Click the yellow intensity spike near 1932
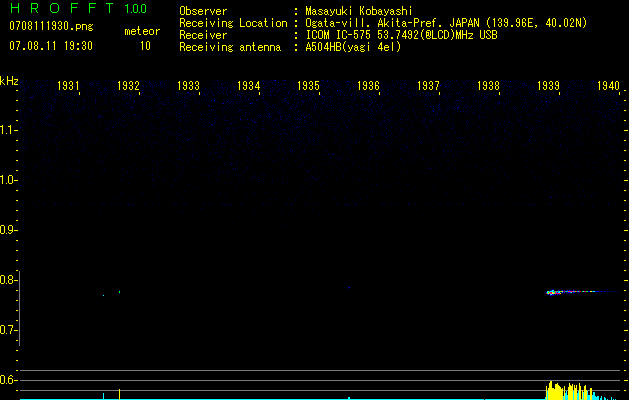Viewport: 629px width, 400px height. pos(119,394)
